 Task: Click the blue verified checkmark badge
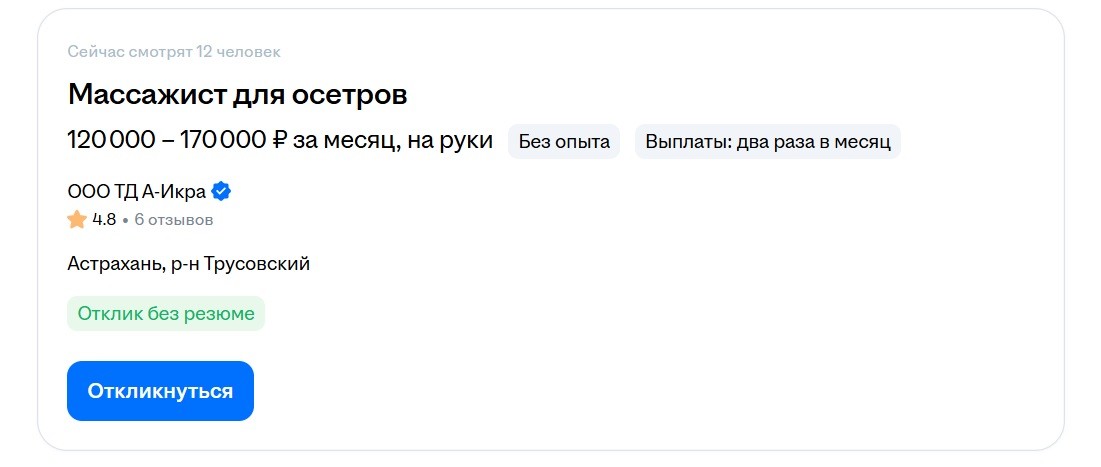[x=222, y=191]
